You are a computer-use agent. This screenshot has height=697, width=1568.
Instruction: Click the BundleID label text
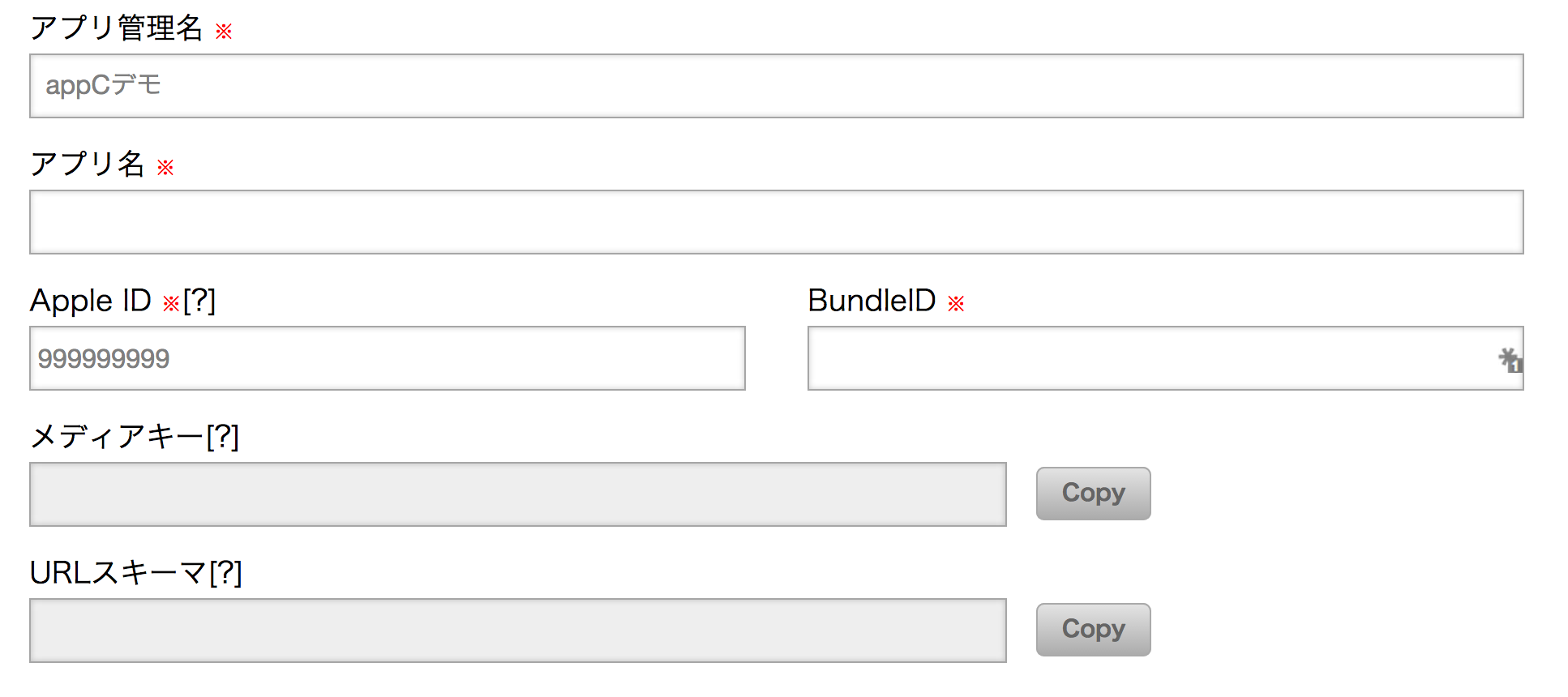click(872, 301)
